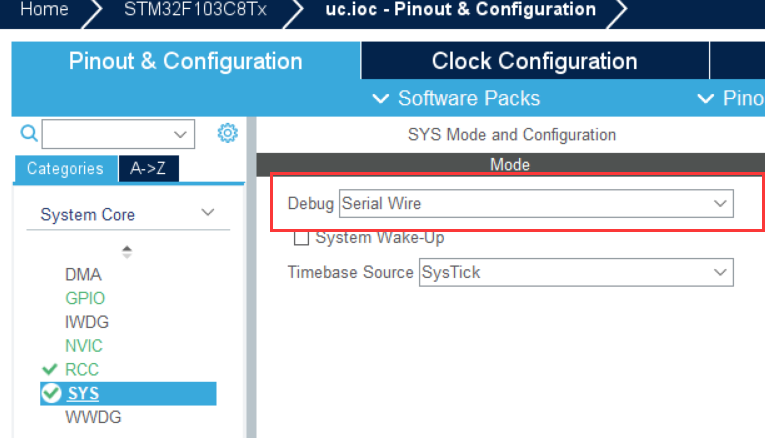Collapse the System Core category
Image resolution: width=765 pixels, height=438 pixels.
pos(208,213)
